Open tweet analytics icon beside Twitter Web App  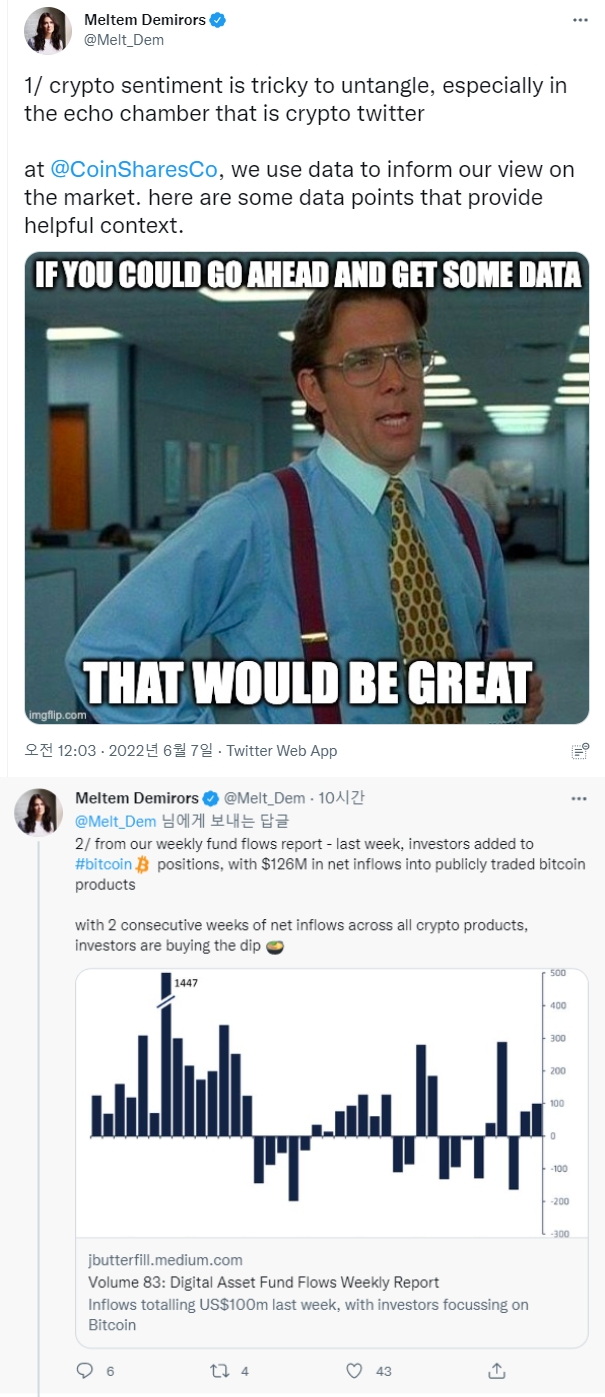pos(579,751)
